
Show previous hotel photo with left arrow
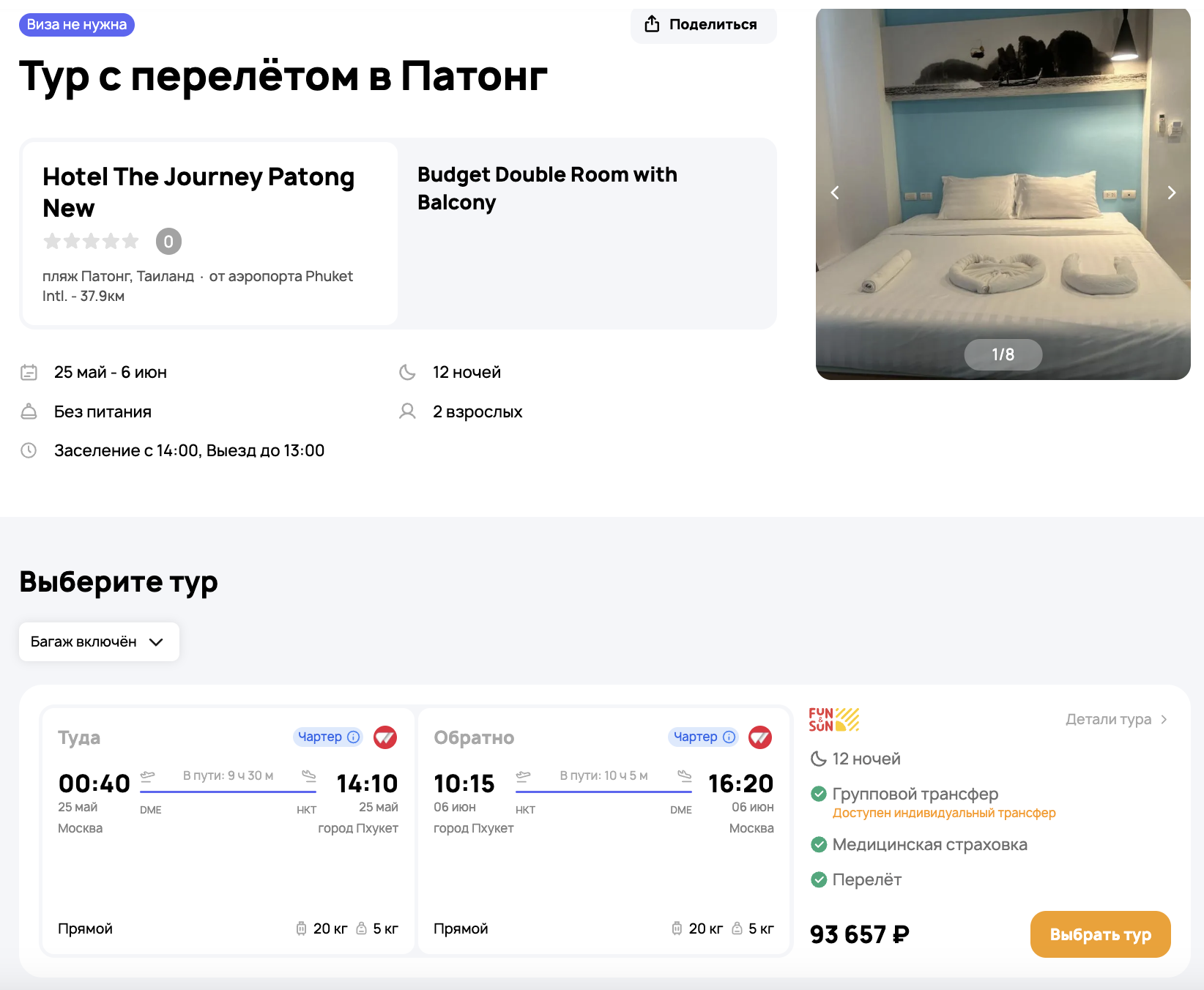click(835, 193)
